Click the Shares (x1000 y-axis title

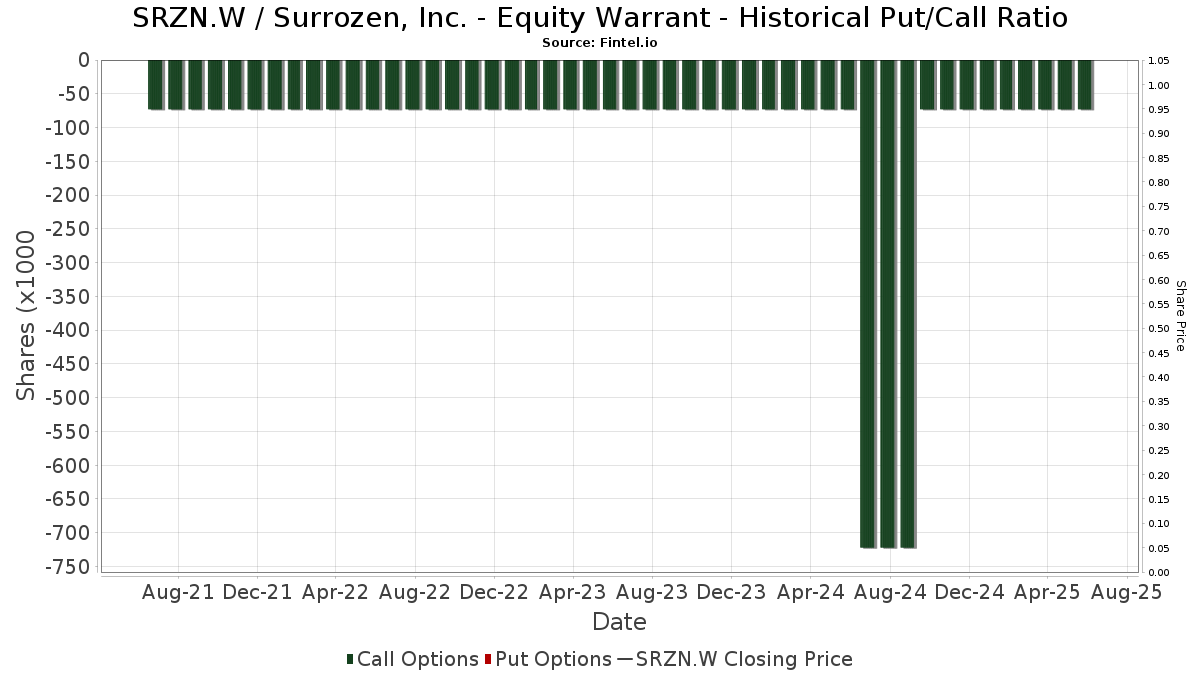coord(26,316)
